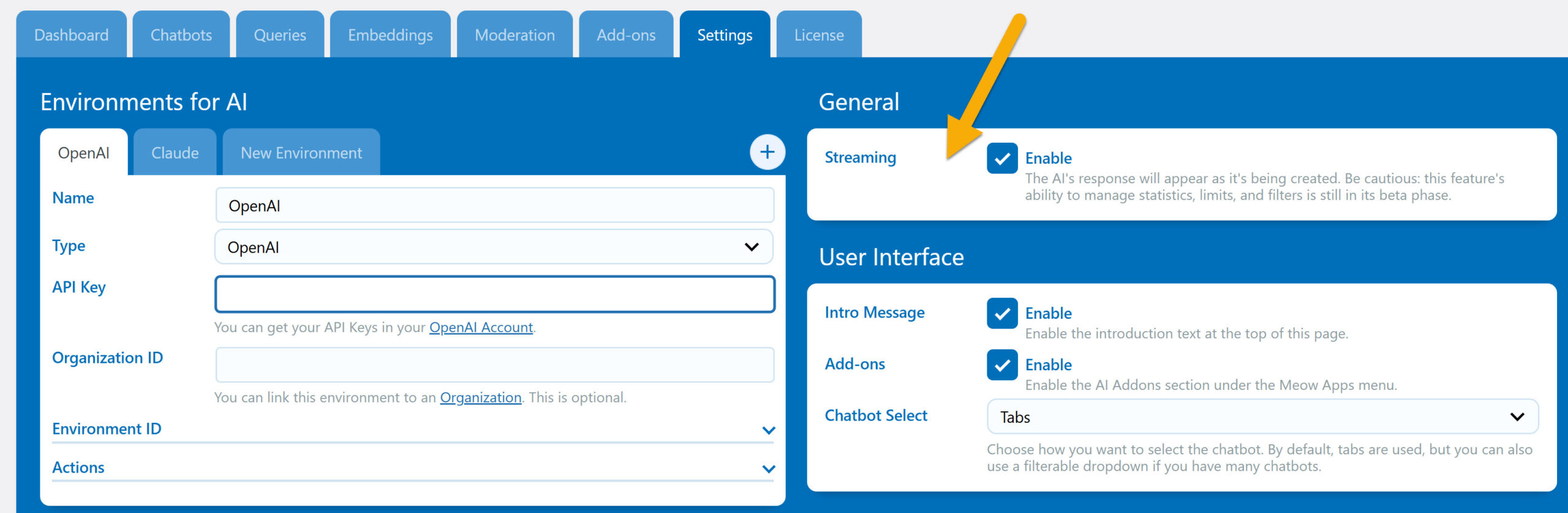
Task: Click the Enable label next to Streaming
Action: 1049,158
